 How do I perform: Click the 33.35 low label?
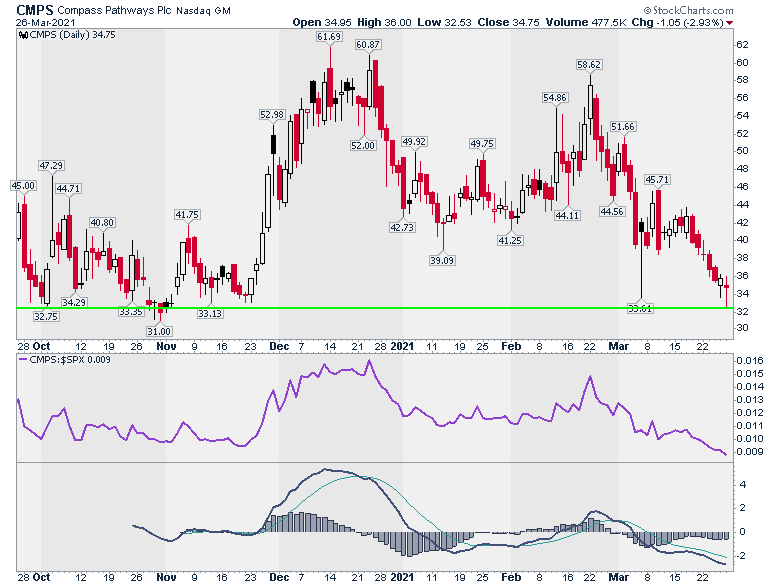[131, 312]
